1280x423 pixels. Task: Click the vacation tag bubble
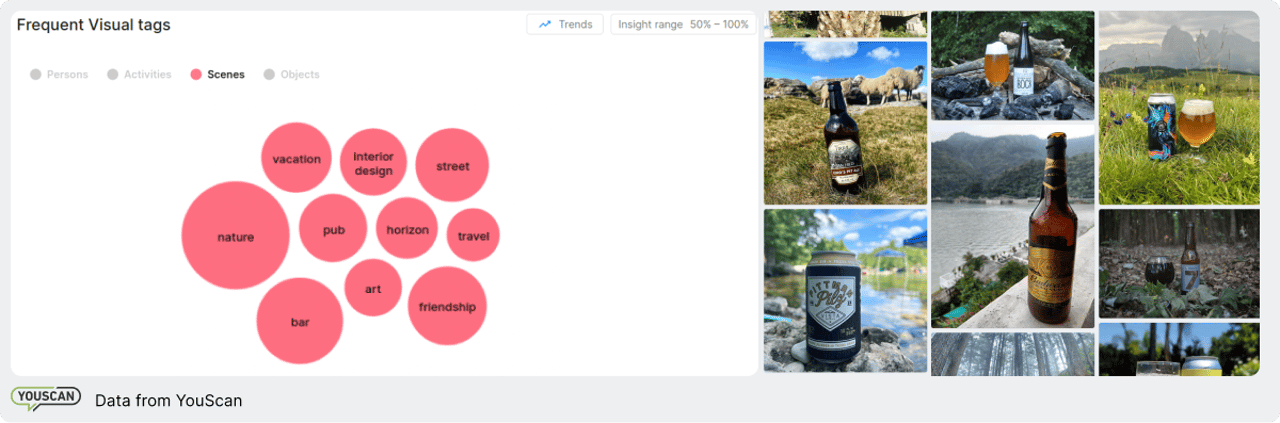point(296,158)
